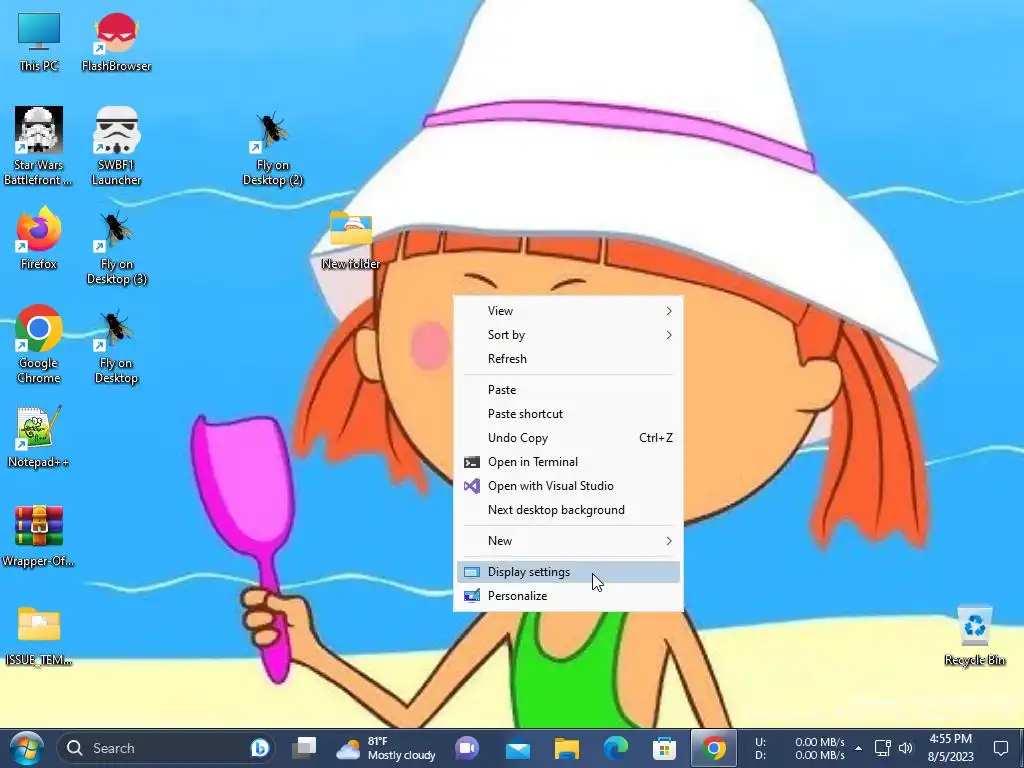Choose Open in Terminal
1024x768 pixels.
[568, 462]
